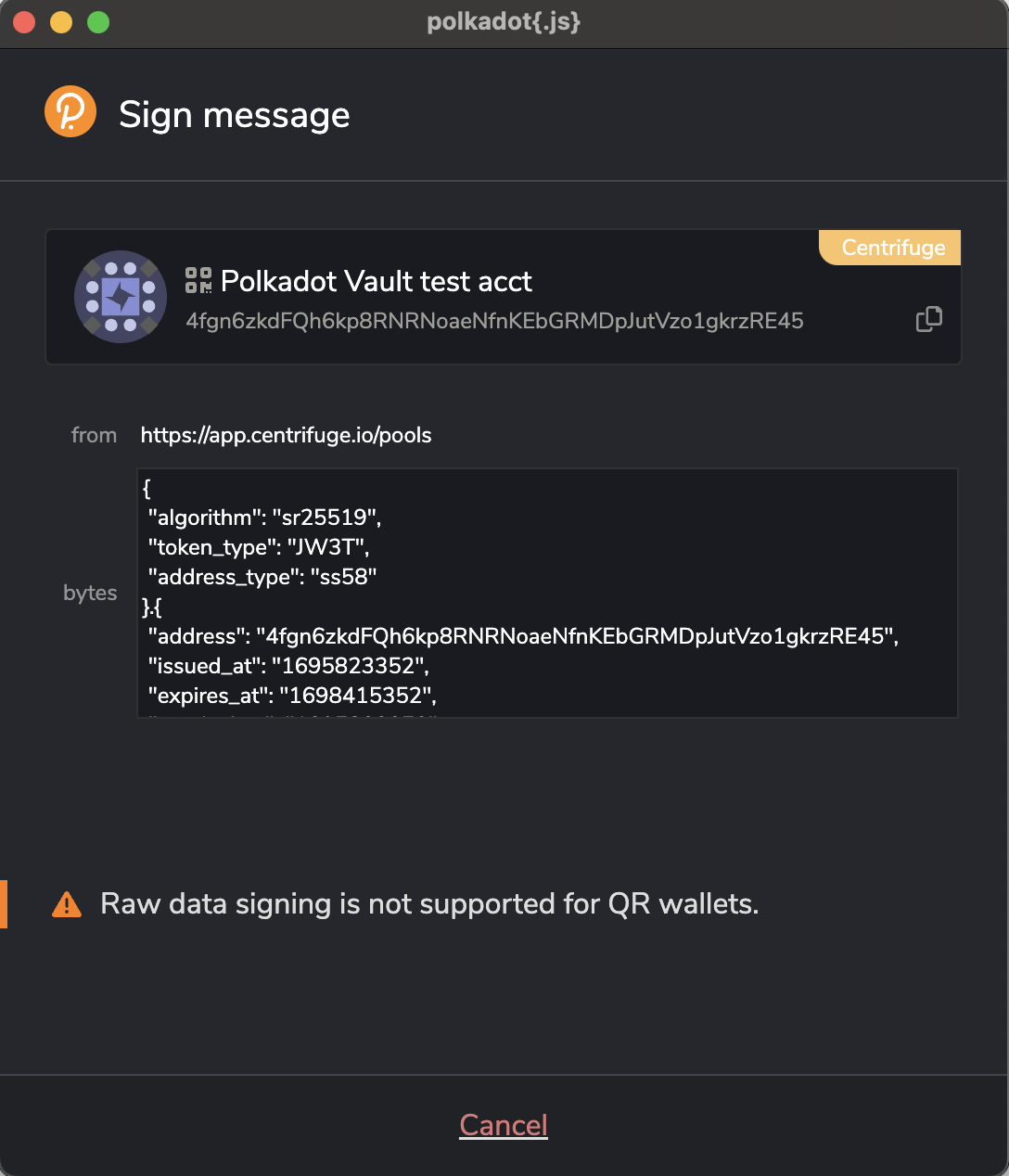Click the orange accent bar beside the warning
This screenshot has height=1176, width=1009.
coord(4,903)
